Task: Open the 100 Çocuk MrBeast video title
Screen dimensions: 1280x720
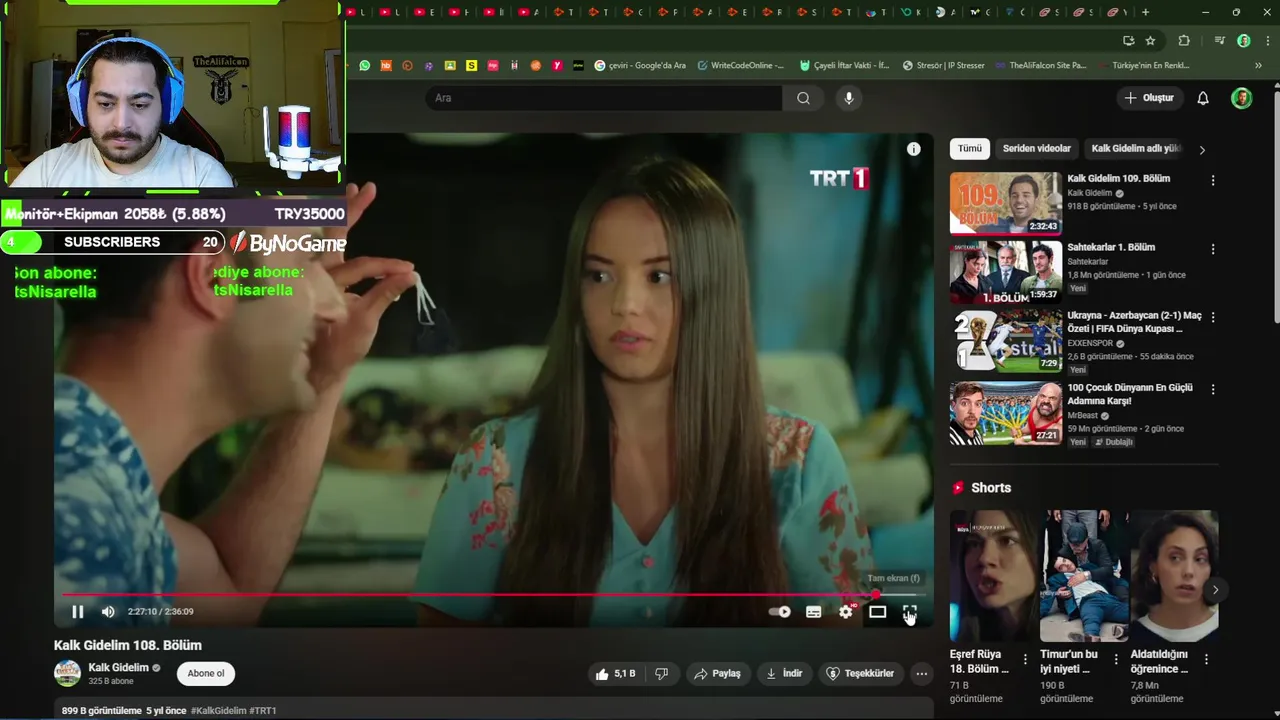Action: [x=1130, y=394]
